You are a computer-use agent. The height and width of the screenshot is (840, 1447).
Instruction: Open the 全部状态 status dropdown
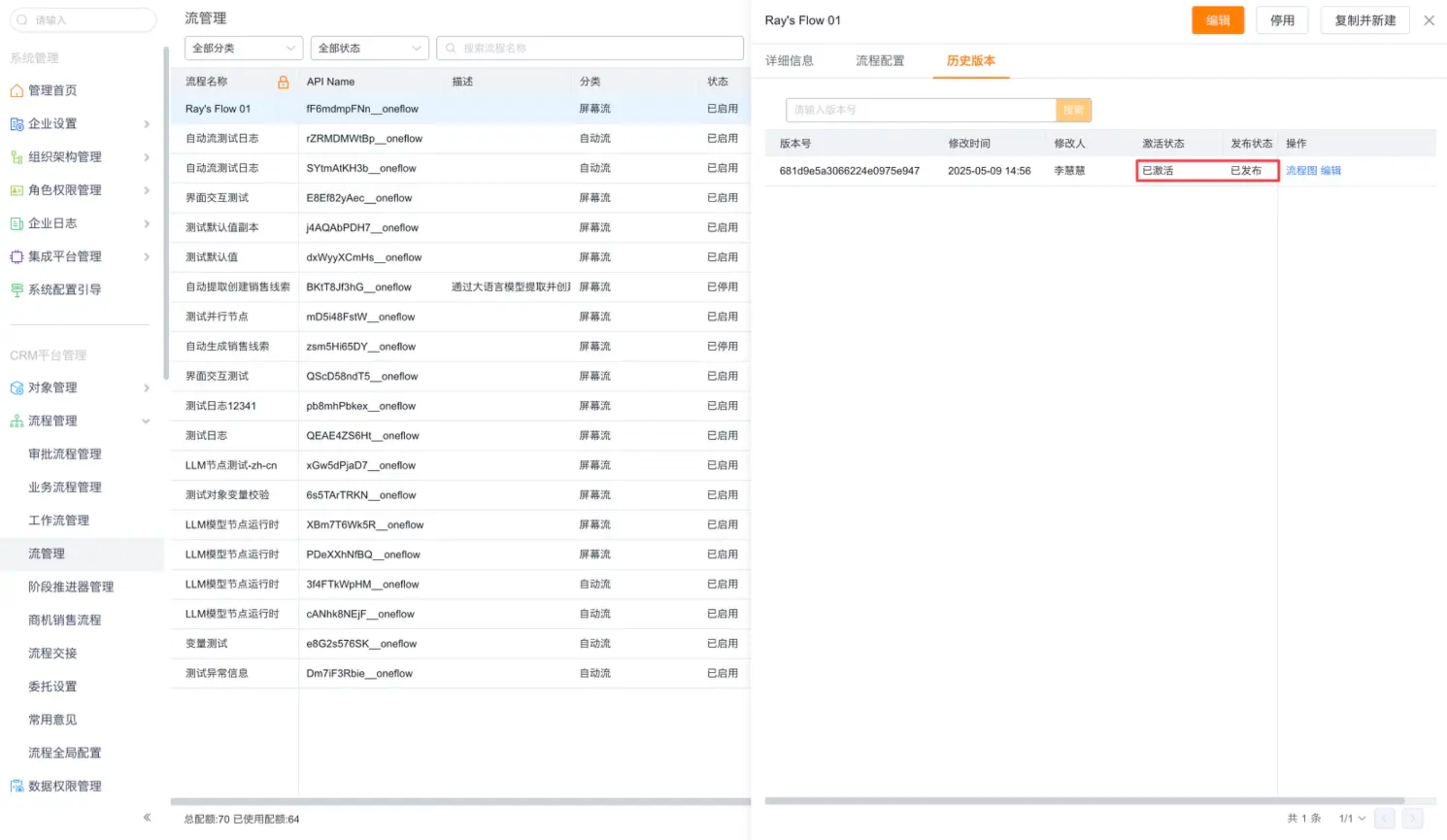pos(369,48)
